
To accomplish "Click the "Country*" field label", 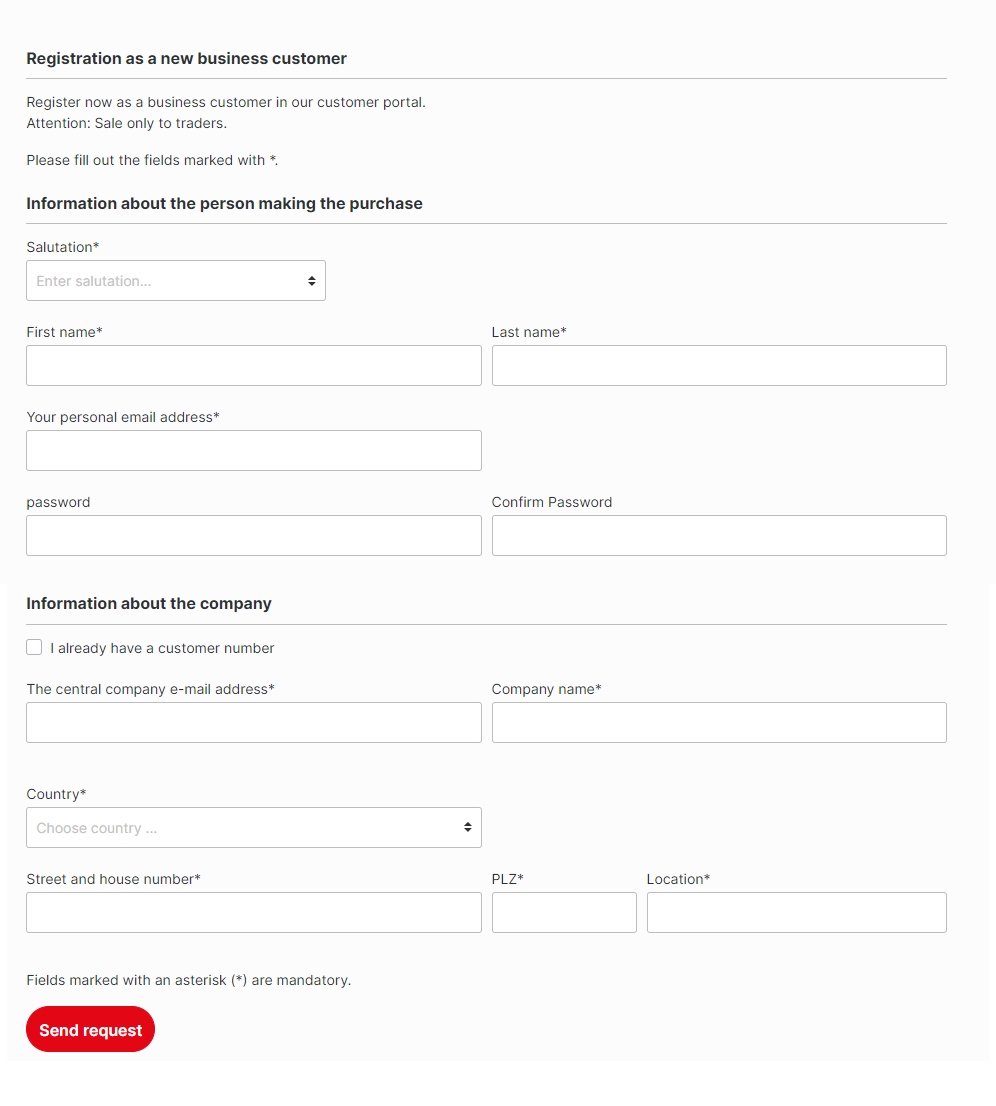I will tap(56, 794).
